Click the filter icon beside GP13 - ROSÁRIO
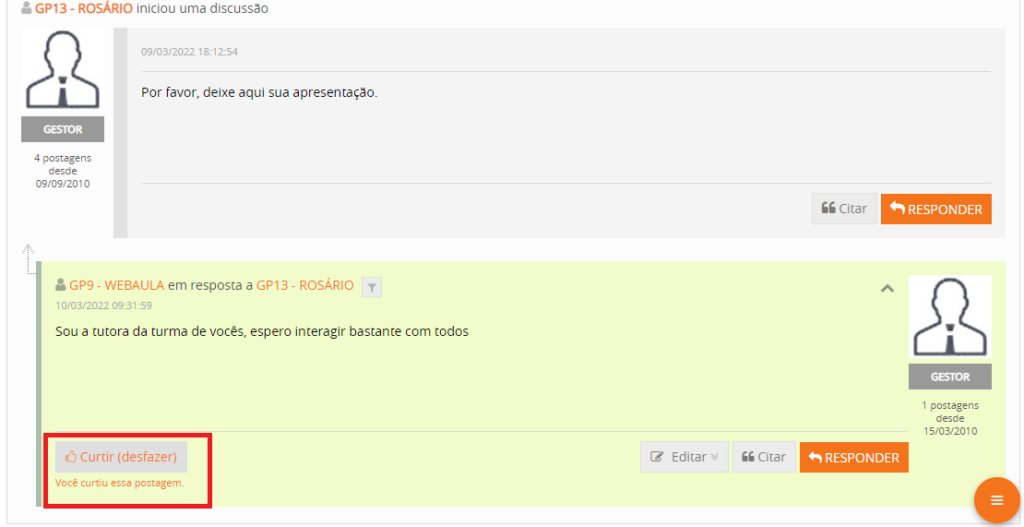Image resolution: width=1024 pixels, height=527 pixels. (371, 287)
